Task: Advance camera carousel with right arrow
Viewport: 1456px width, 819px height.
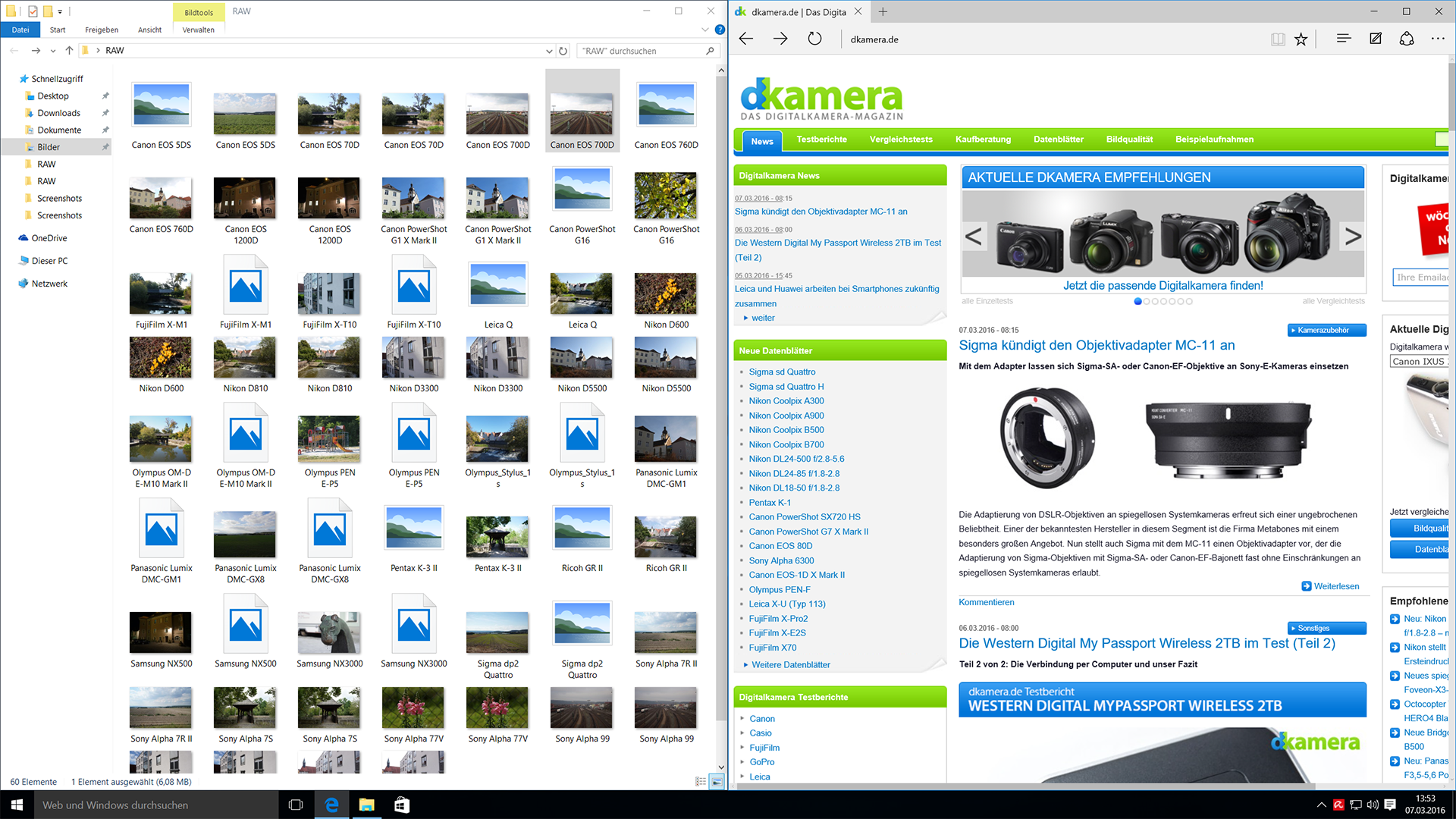Action: [1352, 237]
